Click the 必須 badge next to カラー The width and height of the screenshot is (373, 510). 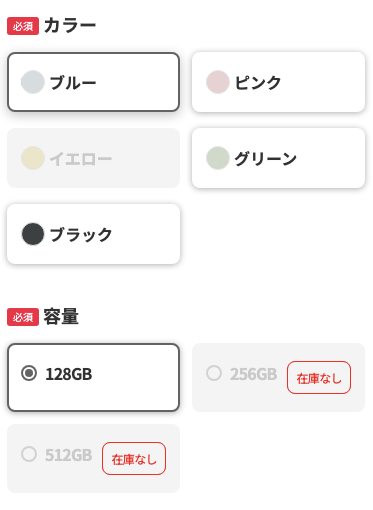(x=23, y=26)
